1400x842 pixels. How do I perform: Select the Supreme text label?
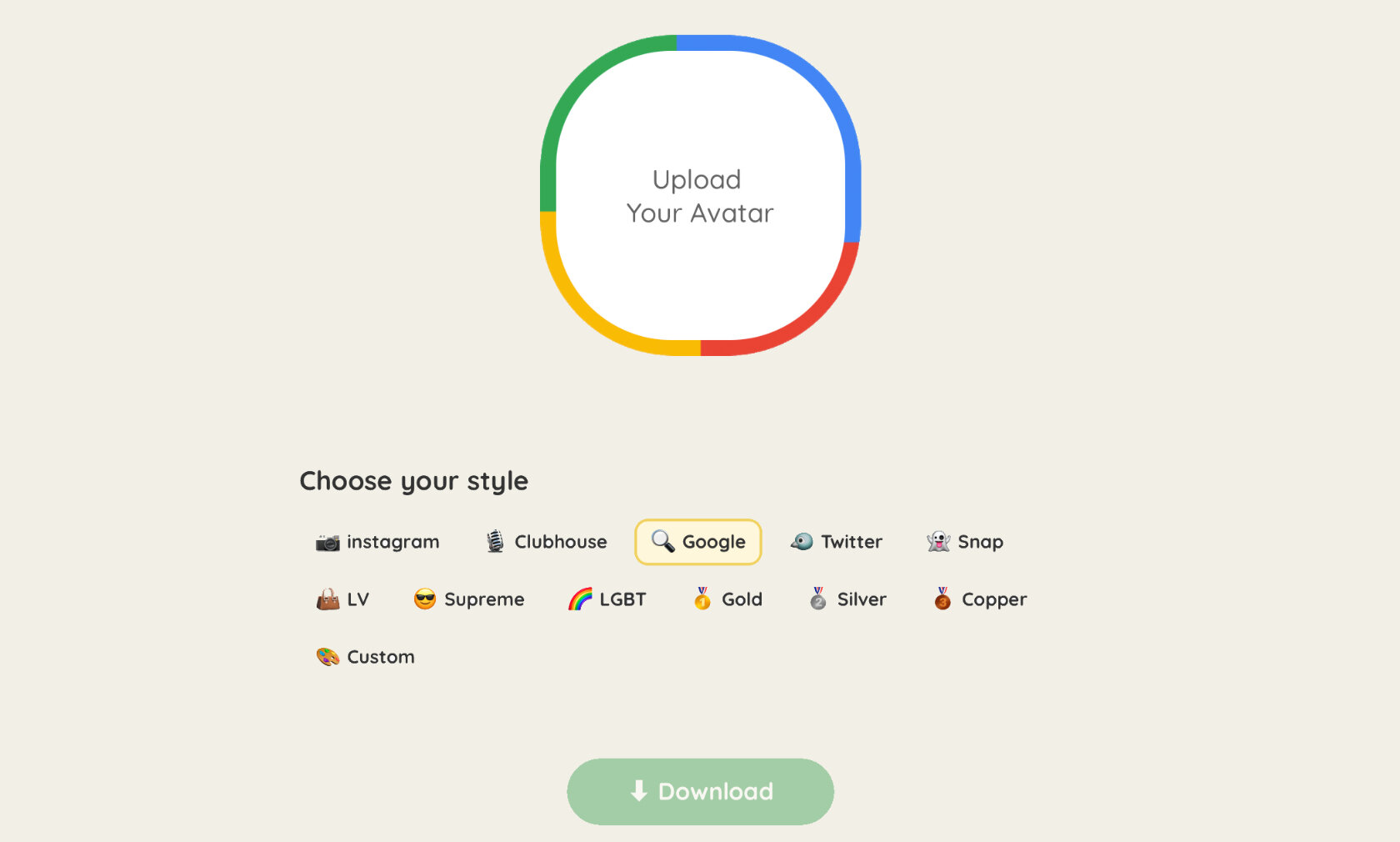[x=484, y=599]
